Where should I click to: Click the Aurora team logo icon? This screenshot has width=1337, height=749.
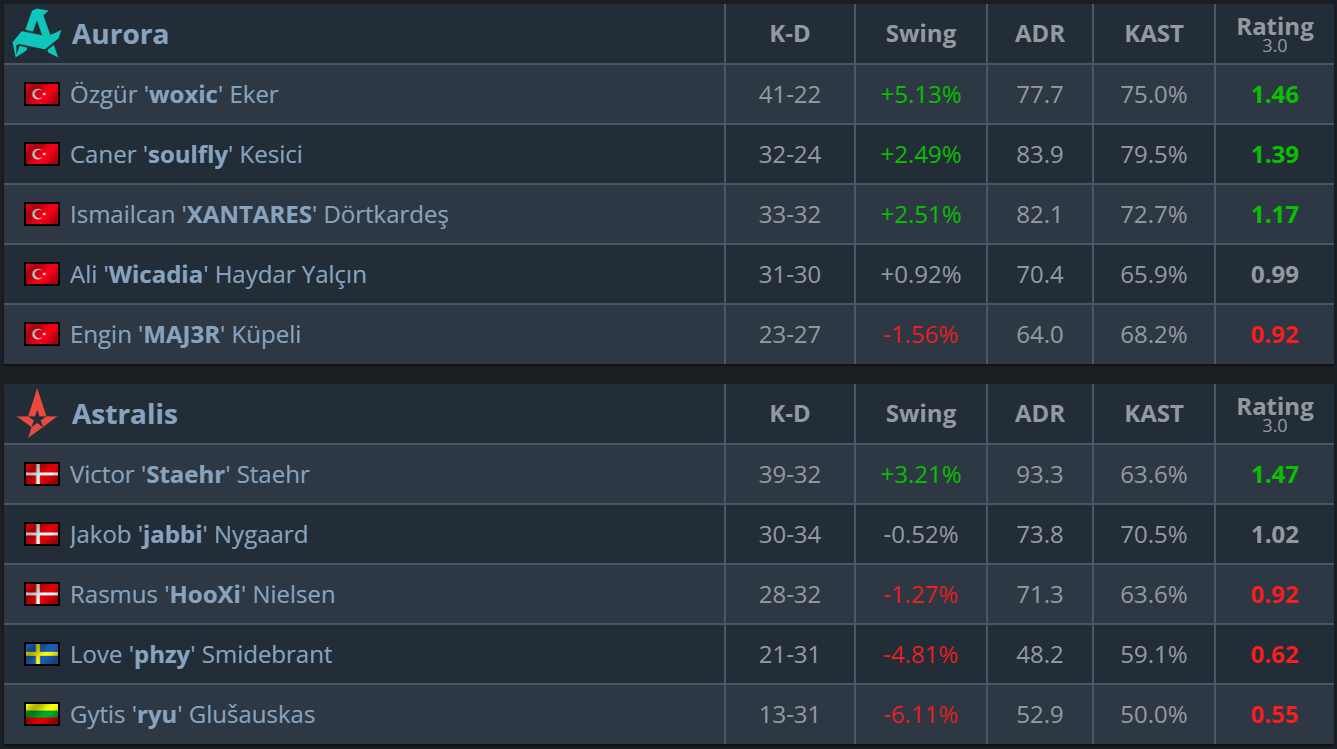(x=36, y=34)
